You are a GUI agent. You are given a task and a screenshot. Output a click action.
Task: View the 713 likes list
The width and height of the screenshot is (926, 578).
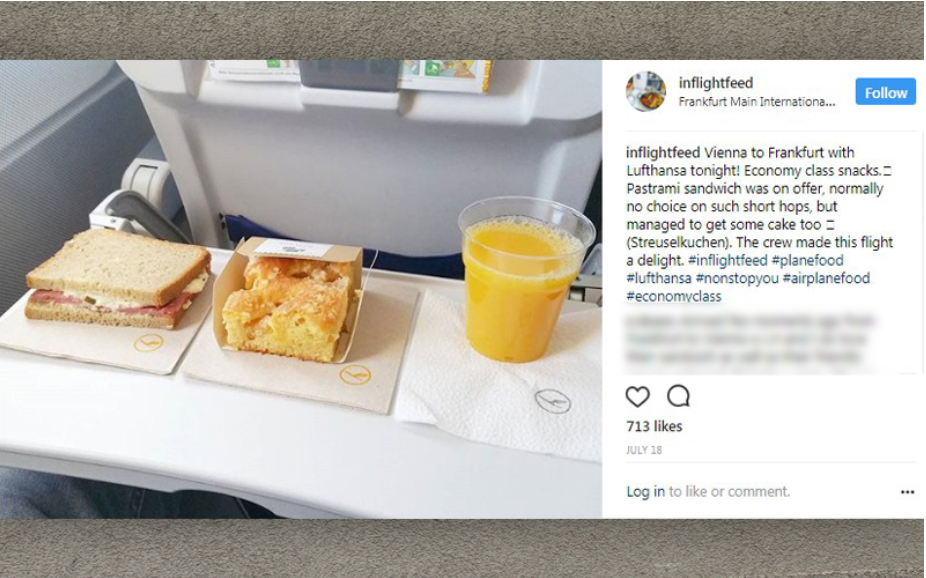coord(654,426)
